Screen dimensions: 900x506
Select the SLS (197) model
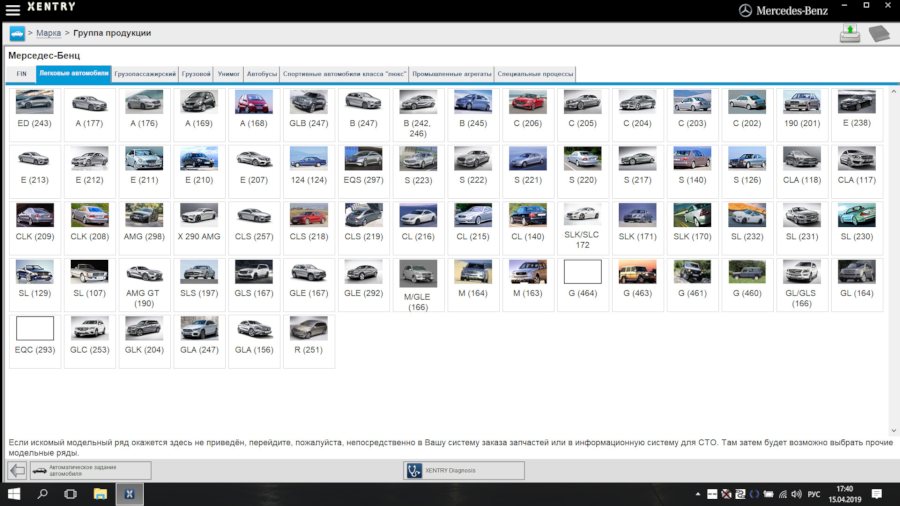[x=199, y=285]
